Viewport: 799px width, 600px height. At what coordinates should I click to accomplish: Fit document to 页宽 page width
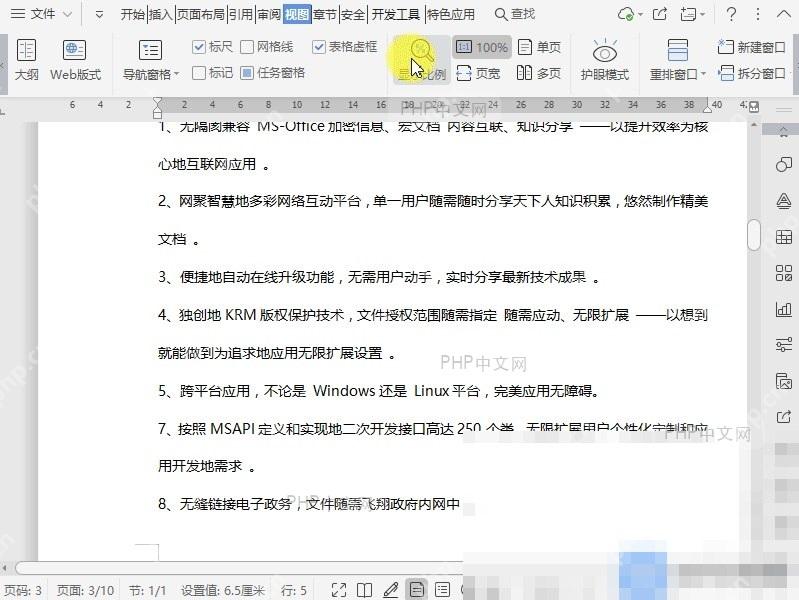tap(478, 73)
